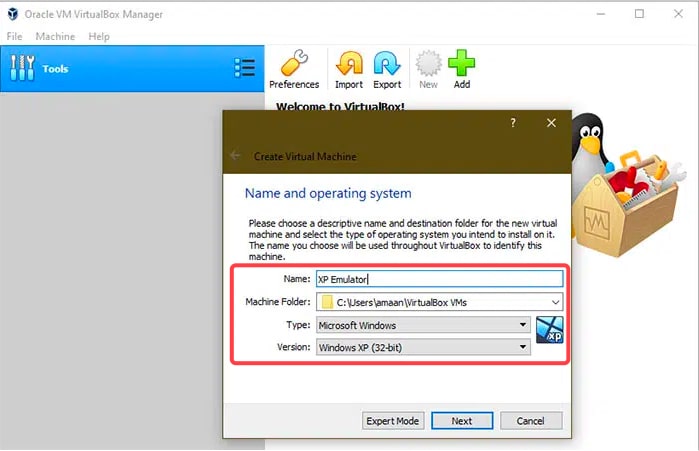Screen dimensions: 699x451
Task: Click the VirtualBox logo in title bar
Action: (12, 14)
